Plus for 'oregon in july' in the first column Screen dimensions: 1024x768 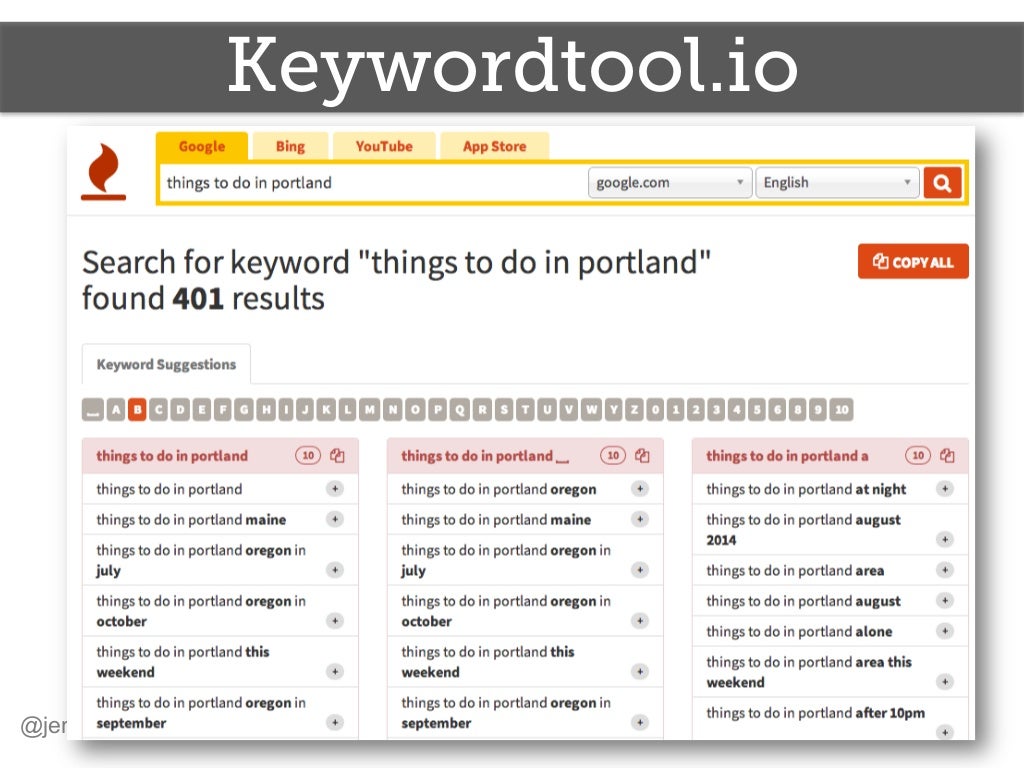tap(335, 570)
